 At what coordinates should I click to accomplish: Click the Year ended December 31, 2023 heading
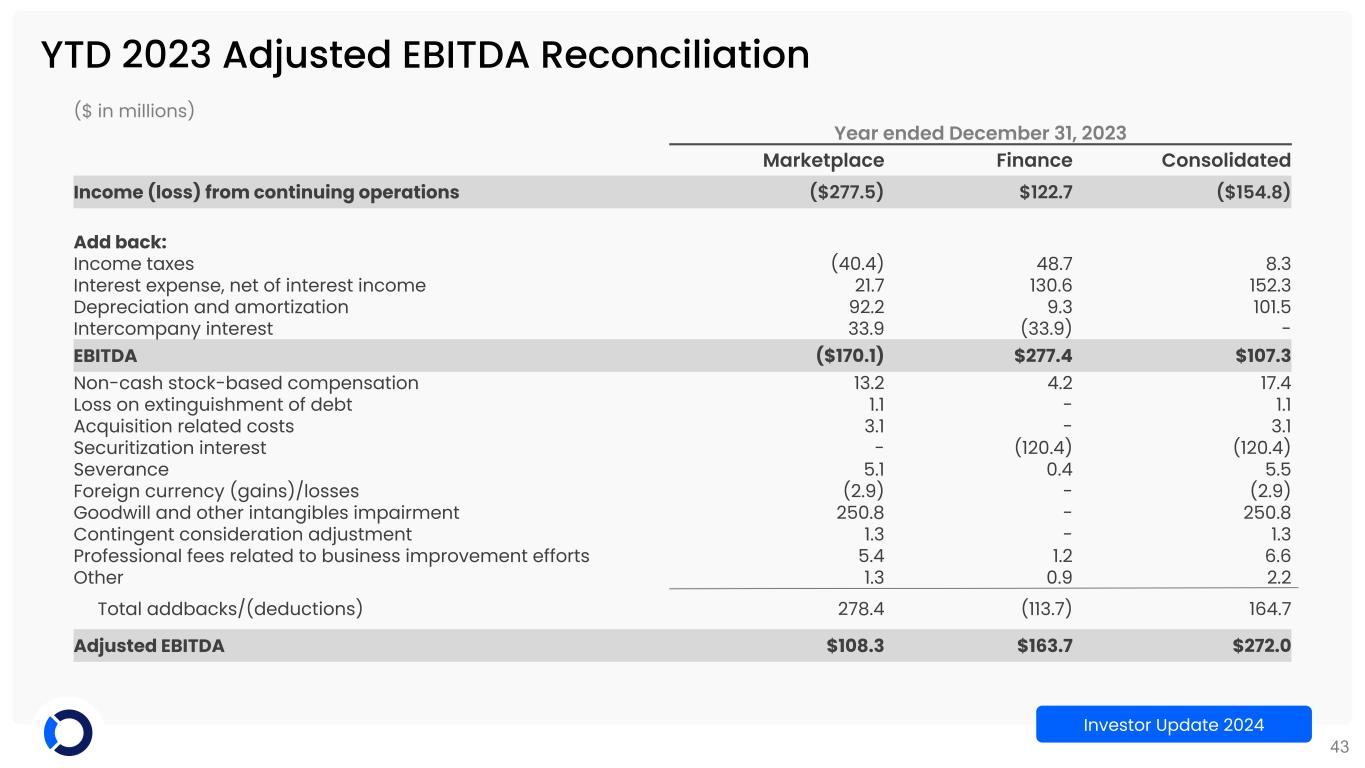click(980, 133)
